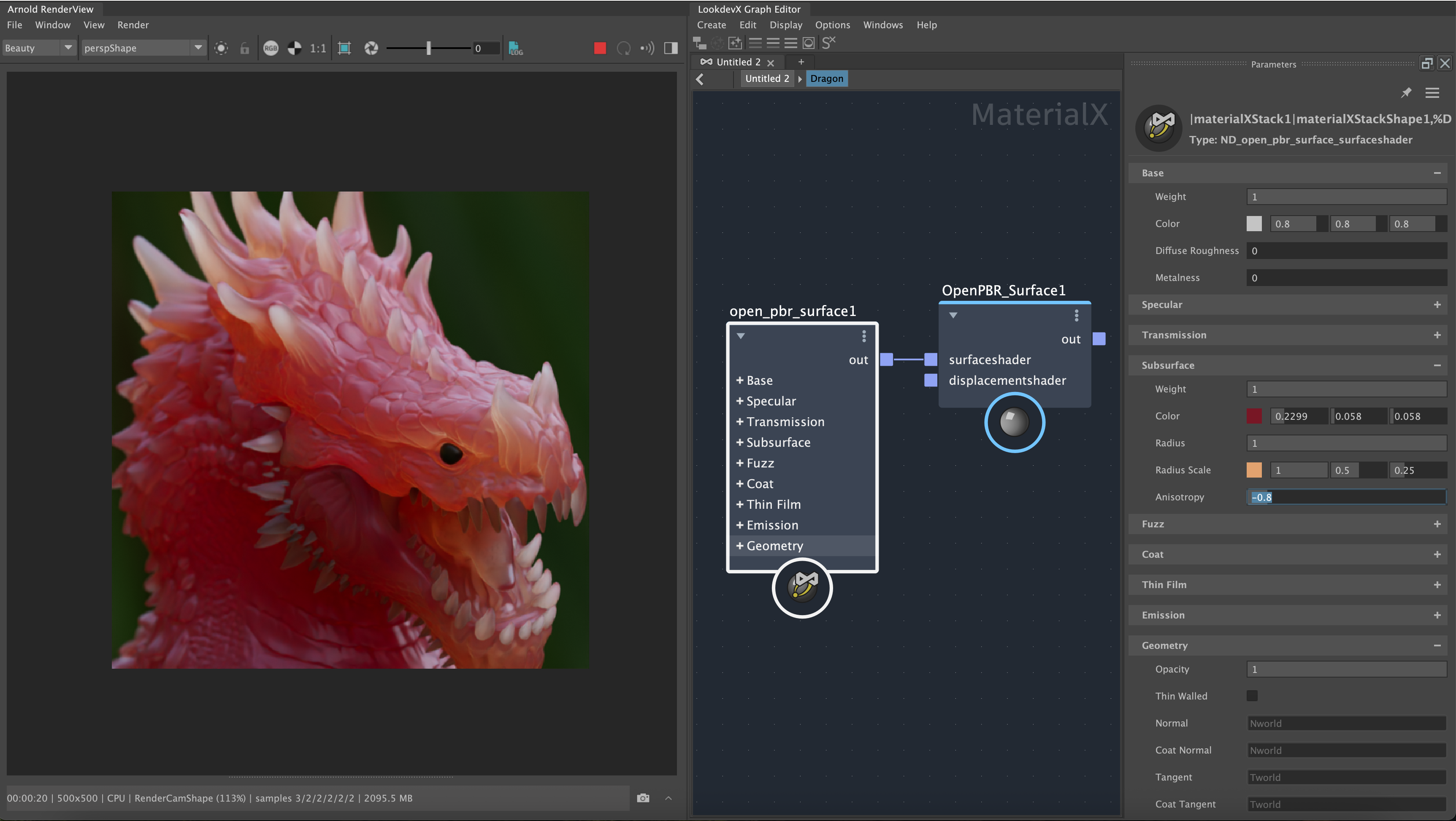Toggle the lock icon in RenderView toolbar

(x=244, y=48)
